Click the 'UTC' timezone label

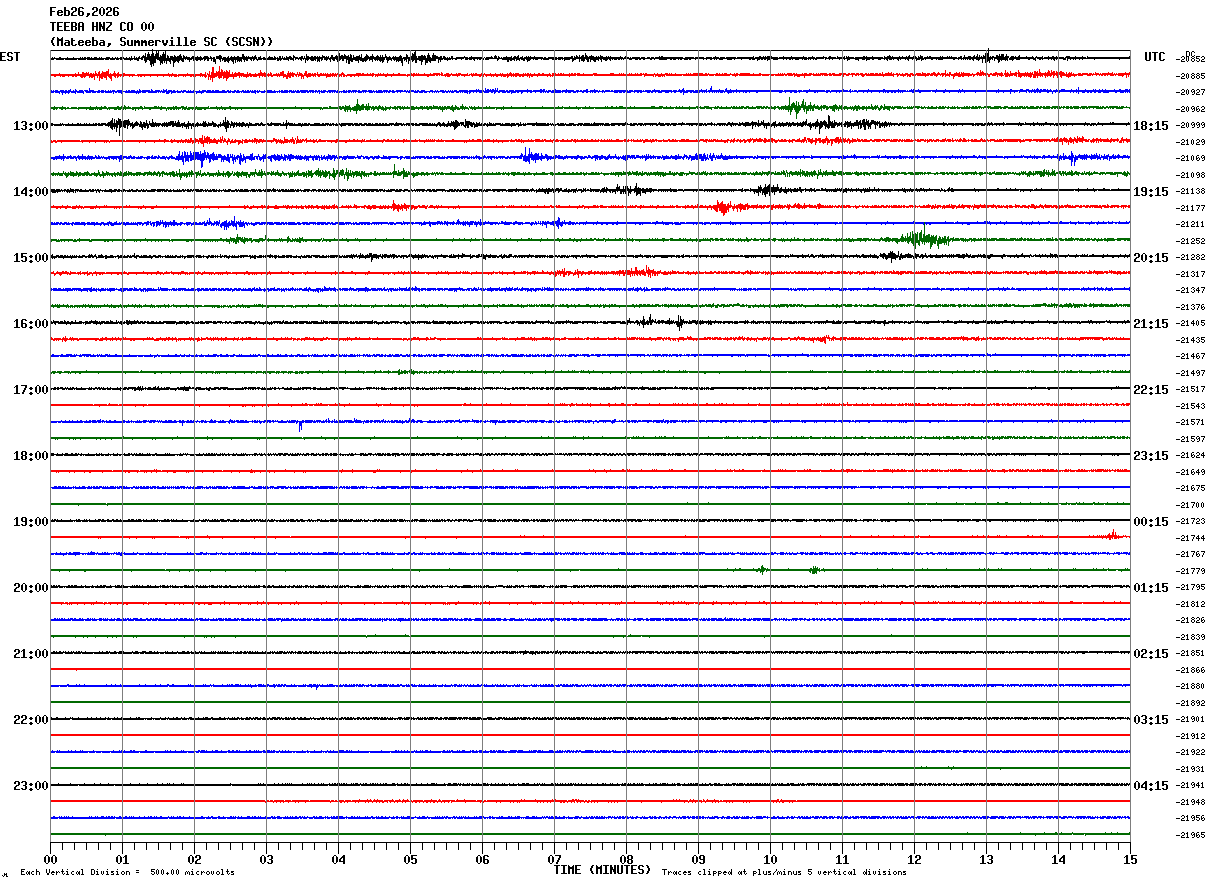point(1155,57)
